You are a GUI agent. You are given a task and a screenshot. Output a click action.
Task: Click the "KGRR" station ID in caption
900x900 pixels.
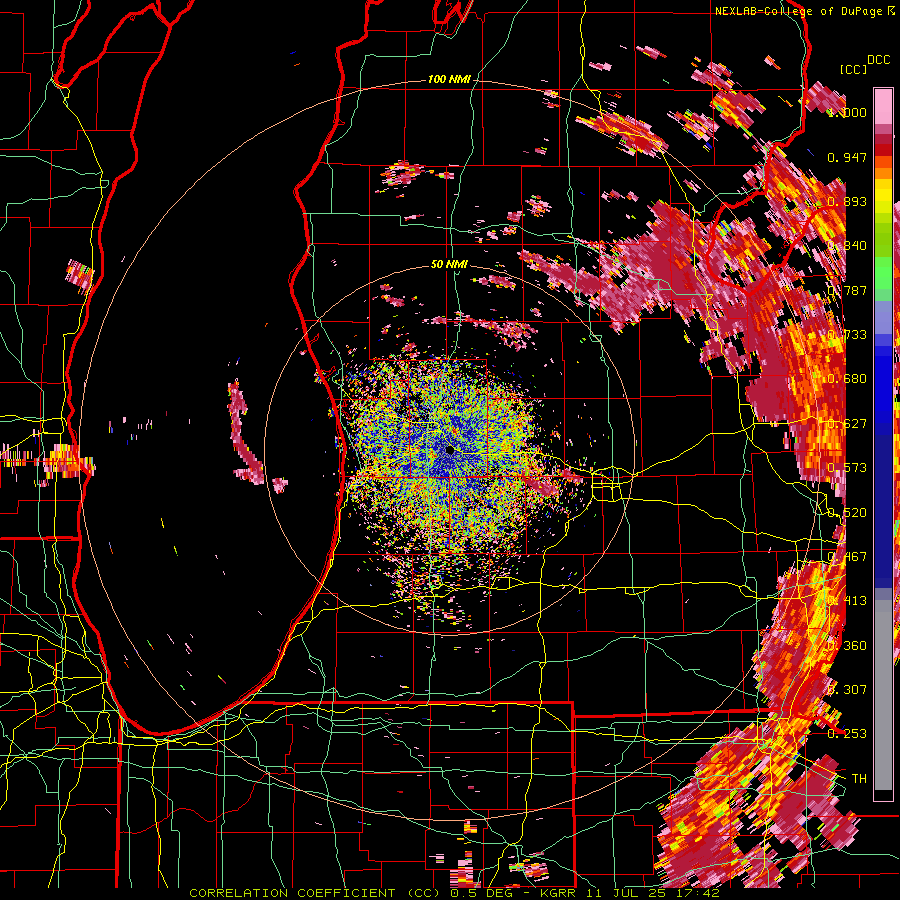tap(557, 893)
